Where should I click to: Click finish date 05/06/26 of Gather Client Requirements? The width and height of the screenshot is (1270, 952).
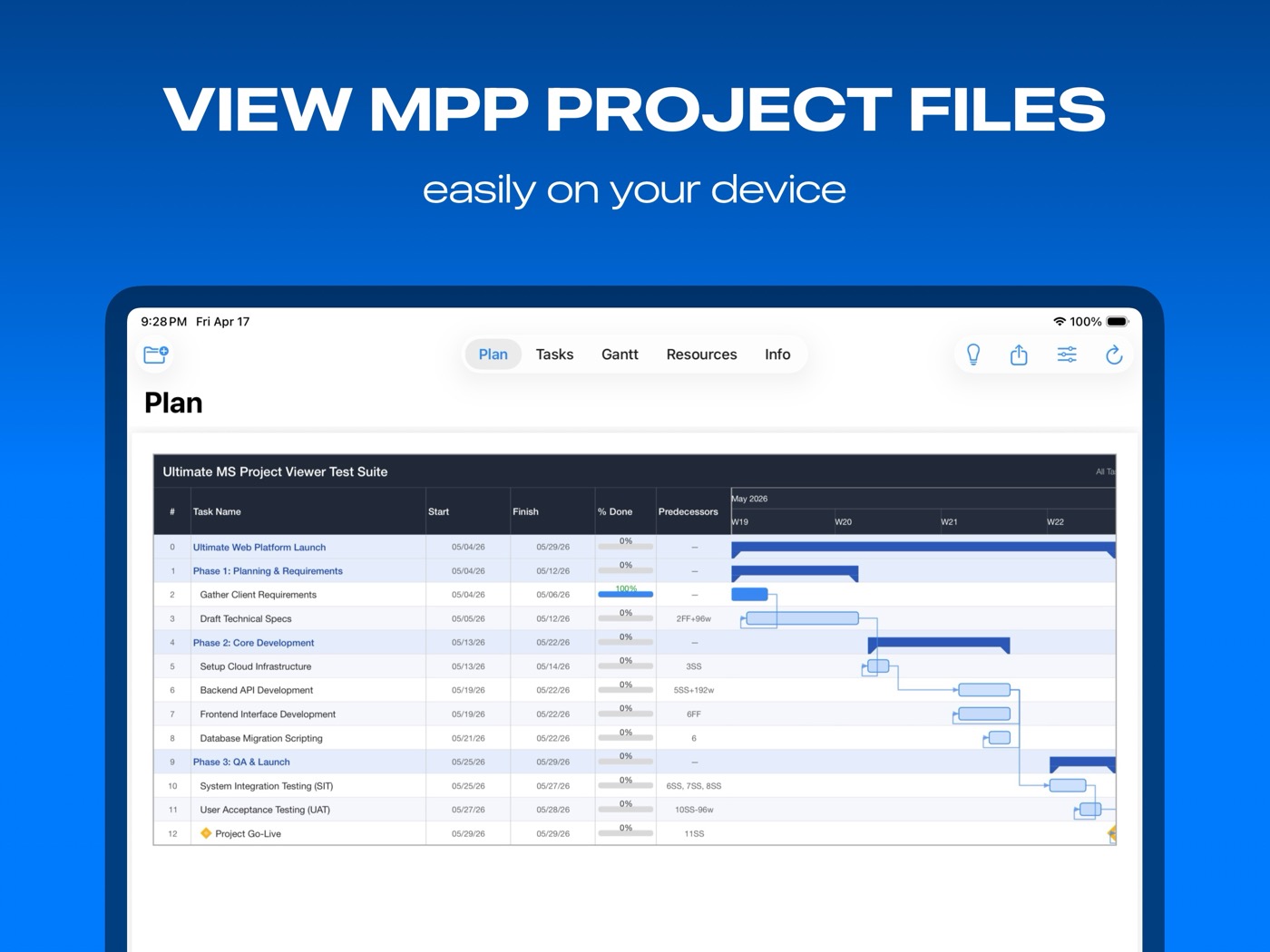coord(552,595)
